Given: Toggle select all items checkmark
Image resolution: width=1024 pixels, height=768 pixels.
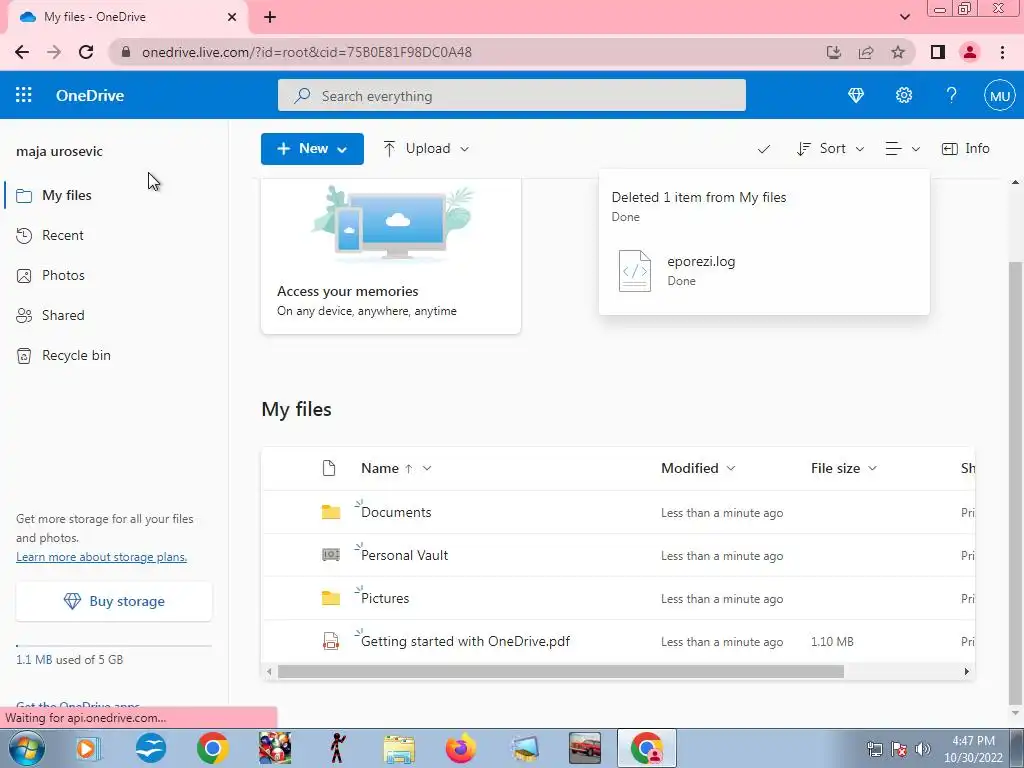Looking at the screenshot, I should click(763, 150).
